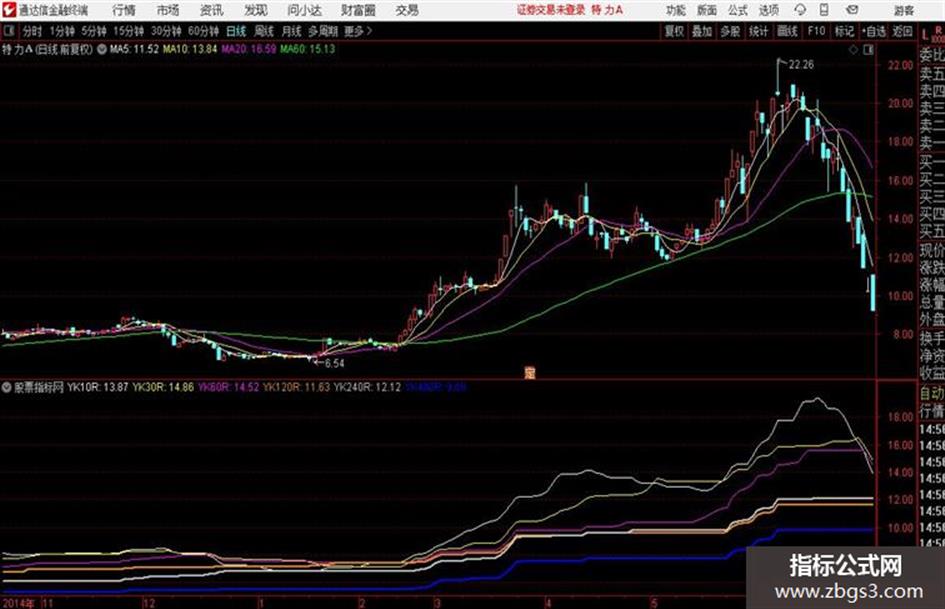Toggle the chart side panel icon

868,50
